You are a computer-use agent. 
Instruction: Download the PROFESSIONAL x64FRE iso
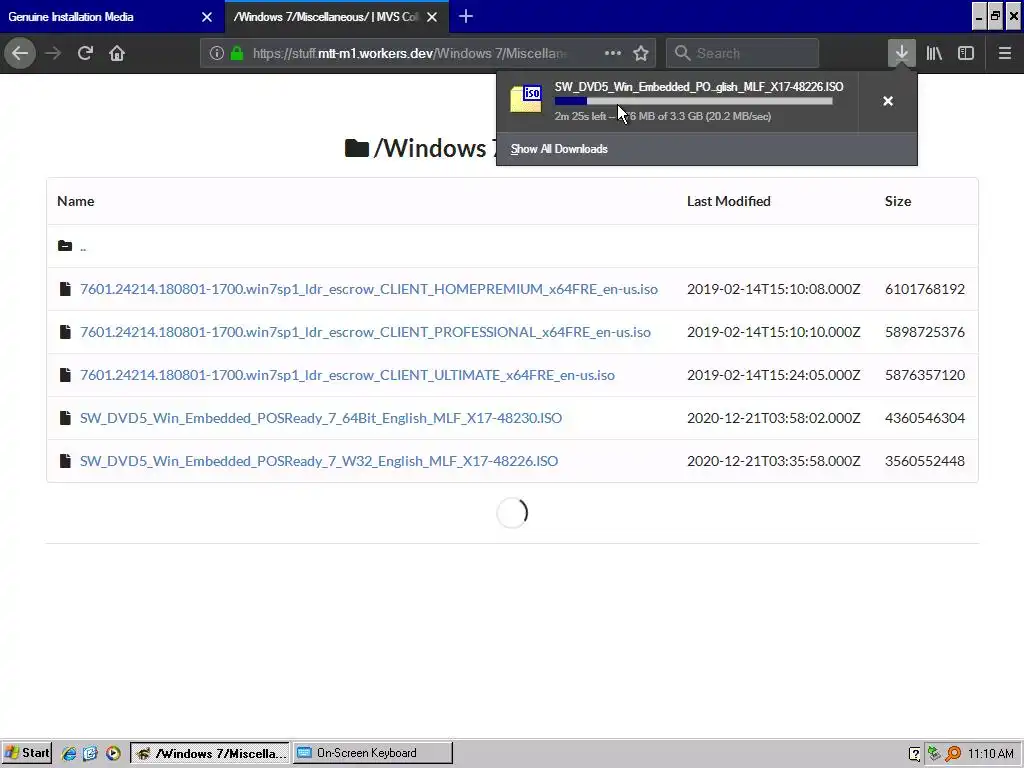click(x=365, y=332)
